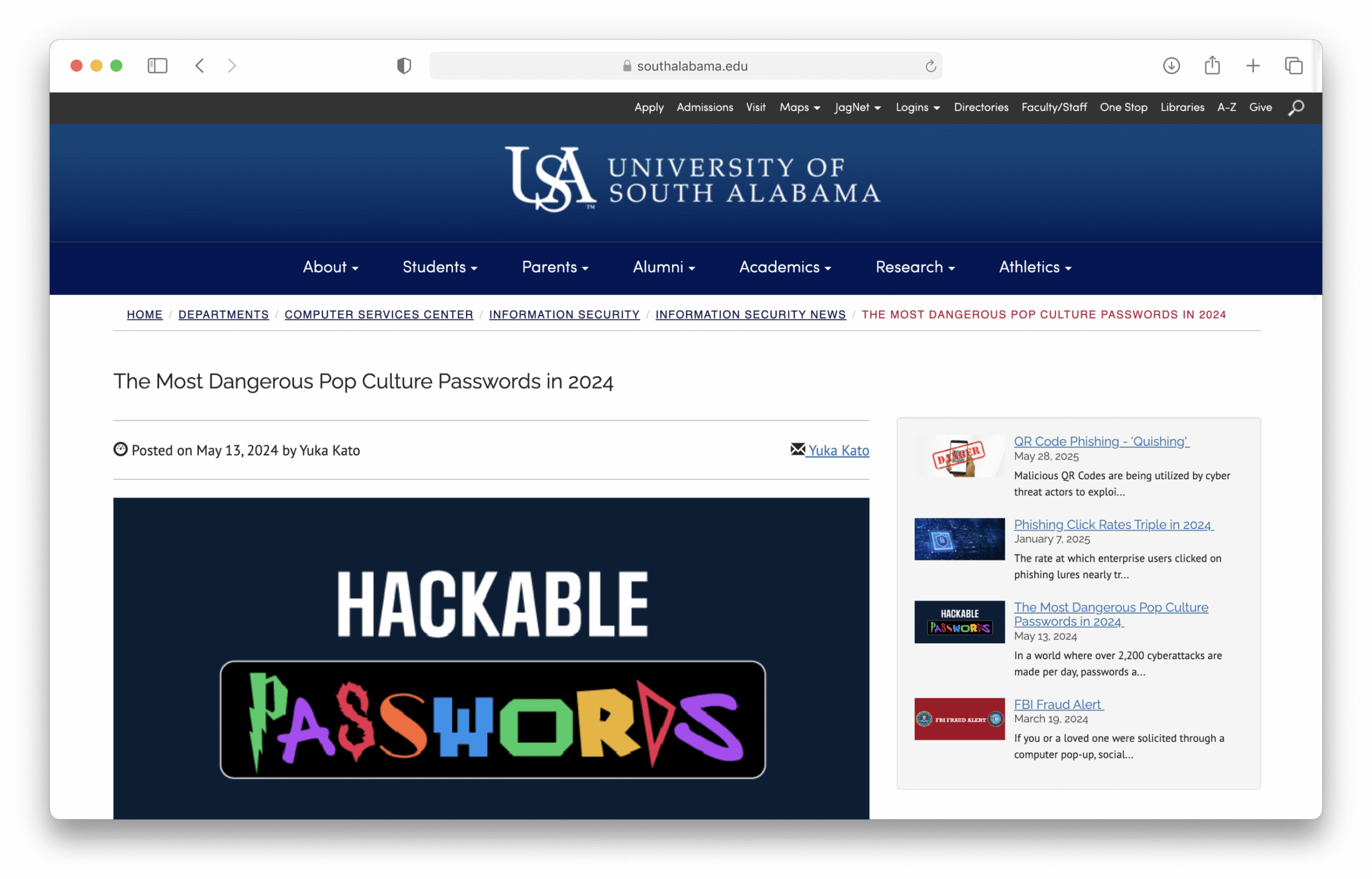Open the FBI Fraud Alert article link

coord(1057,704)
